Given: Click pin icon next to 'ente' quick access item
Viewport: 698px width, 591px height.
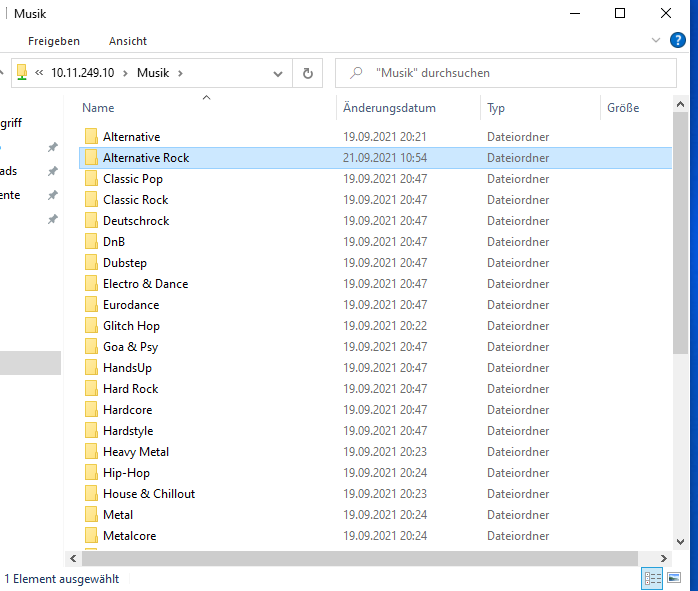Looking at the screenshot, I should 53,195.
